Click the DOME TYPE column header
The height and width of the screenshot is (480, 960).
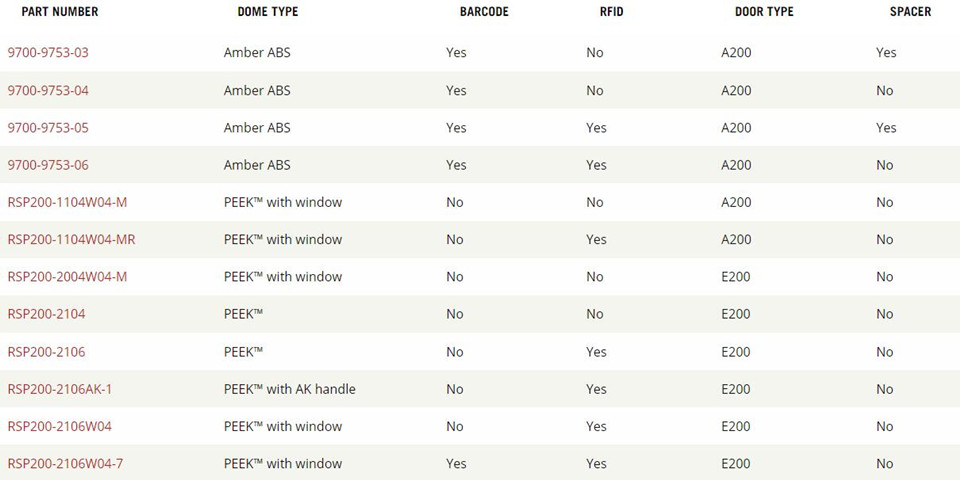268,12
